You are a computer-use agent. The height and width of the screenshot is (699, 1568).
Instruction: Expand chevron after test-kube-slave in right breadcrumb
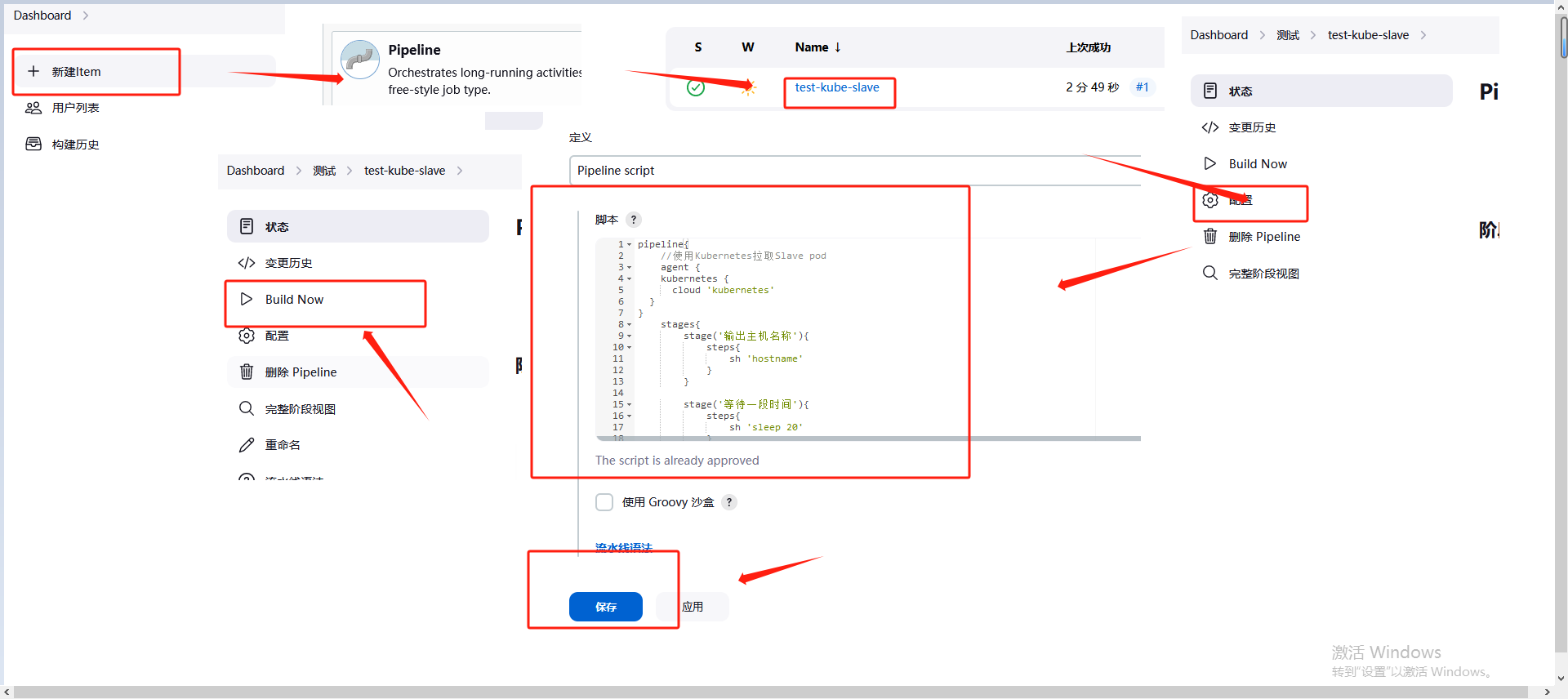click(x=1423, y=35)
